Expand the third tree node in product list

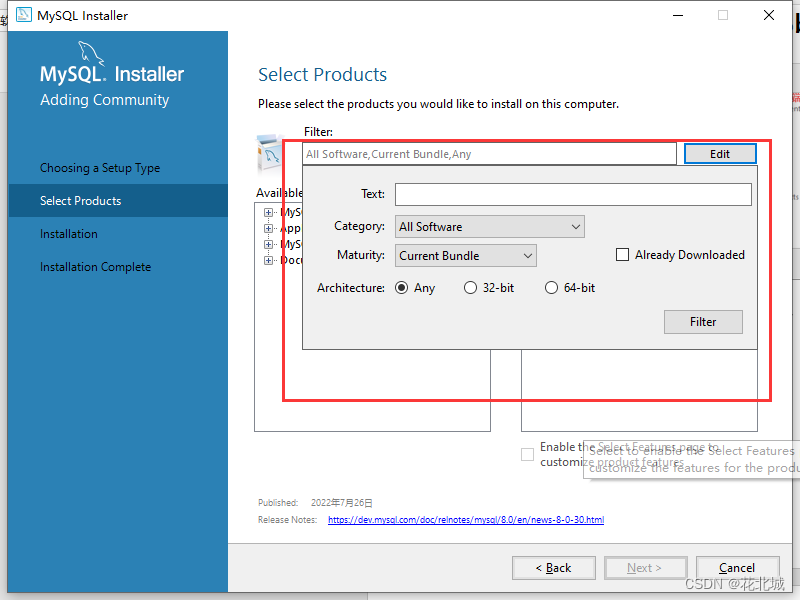coord(268,244)
